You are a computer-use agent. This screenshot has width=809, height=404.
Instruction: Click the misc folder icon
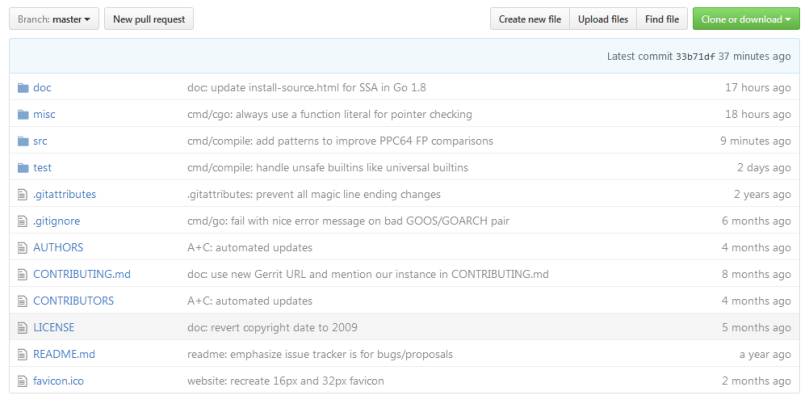coord(23,114)
